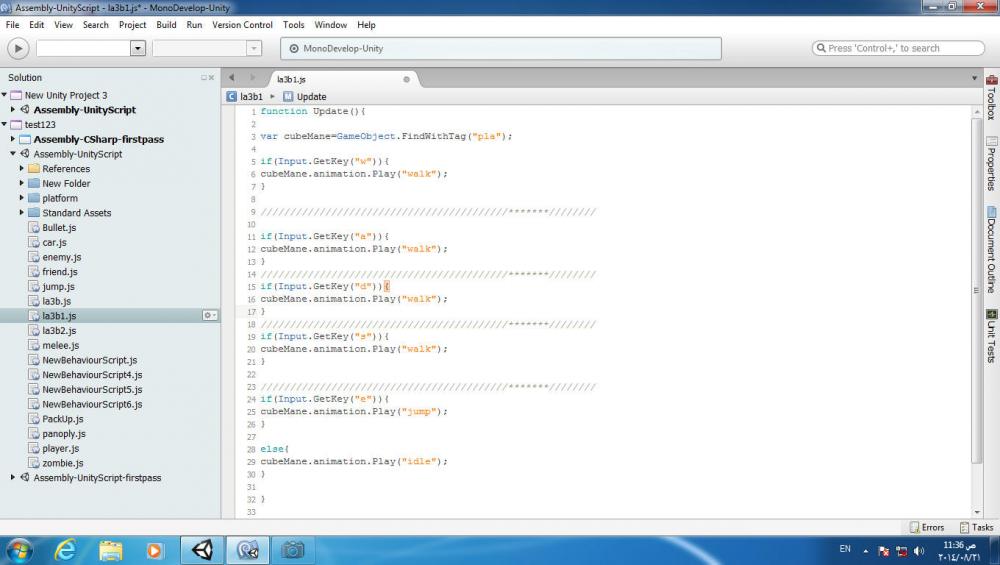Expand Assembly-CSharp-firstpass project
Image resolution: width=1000 pixels, height=565 pixels.
pos(13,139)
